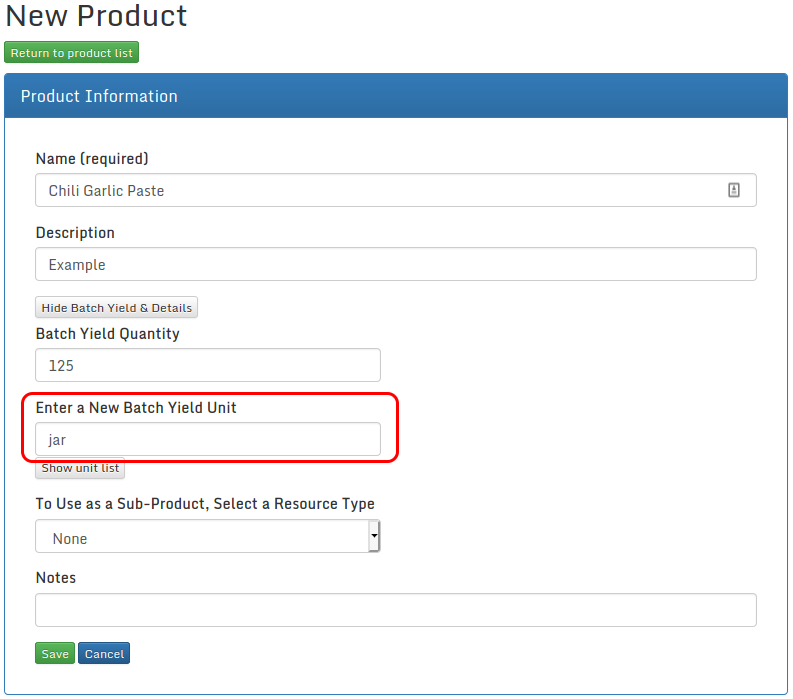Hide Batch Yield & Details section
Screen dimensions: 793x699
[116, 308]
